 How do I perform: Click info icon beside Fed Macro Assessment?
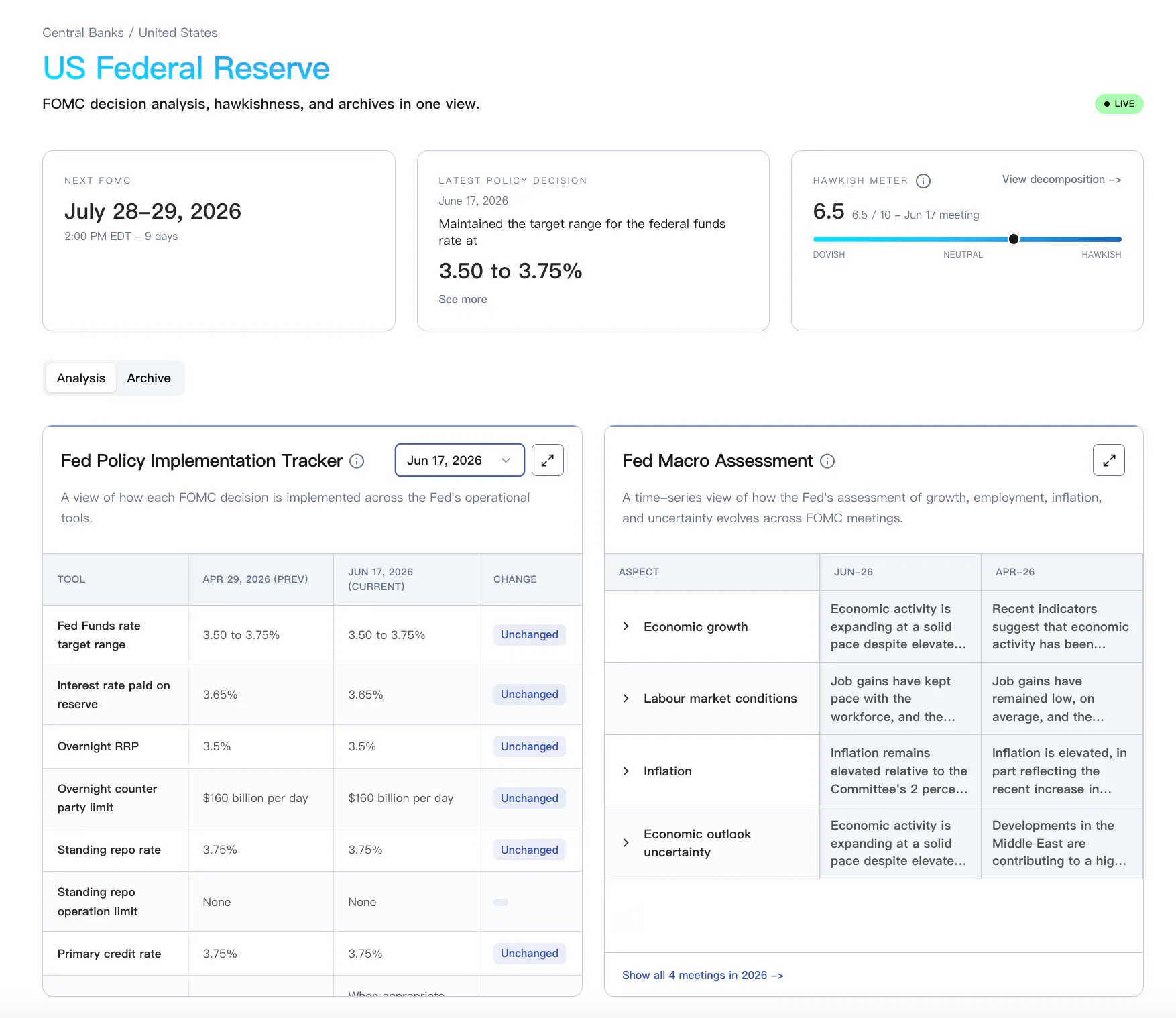(x=827, y=461)
